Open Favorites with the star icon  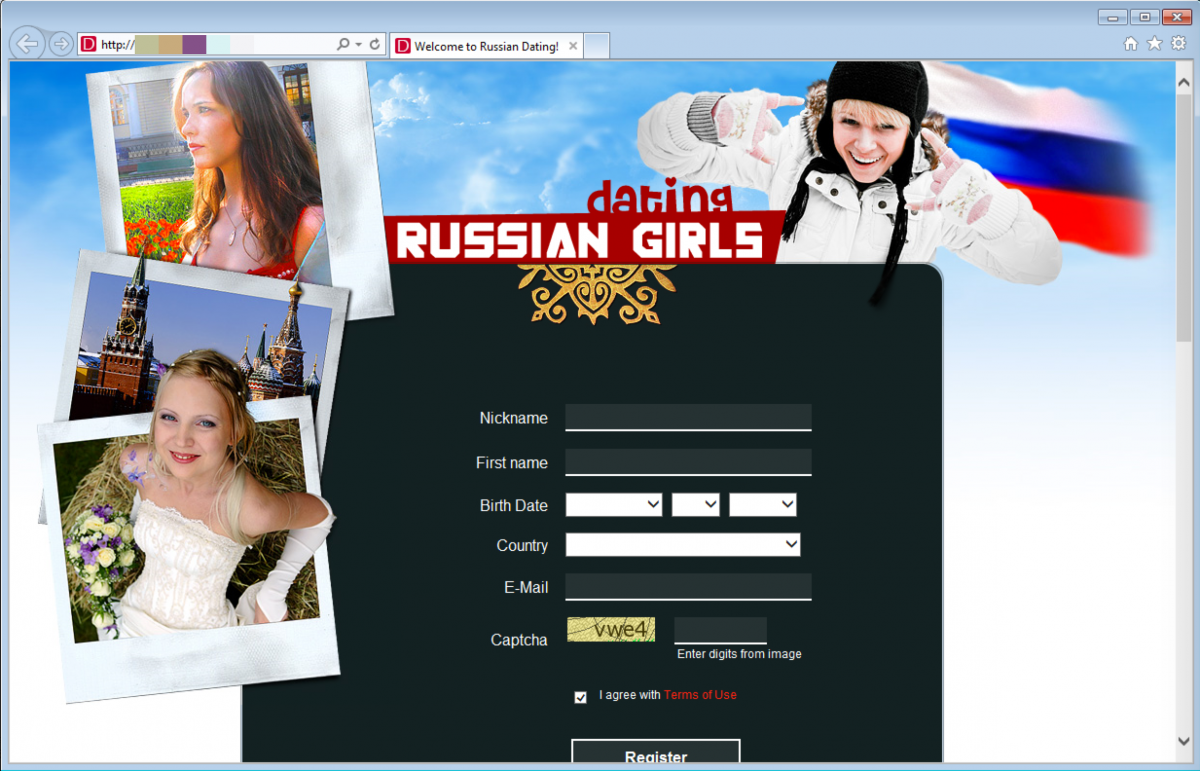click(1154, 44)
